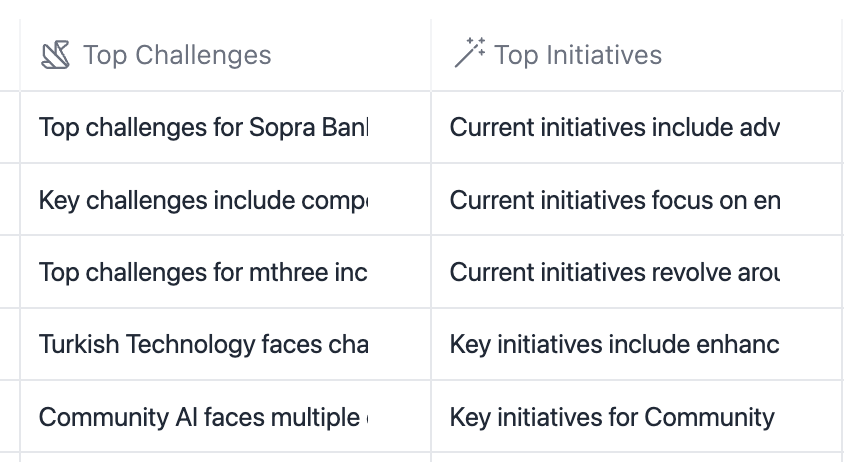Click the partial cell below Community AI challenges
This screenshot has height=462, width=844.
click(x=225, y=457)
